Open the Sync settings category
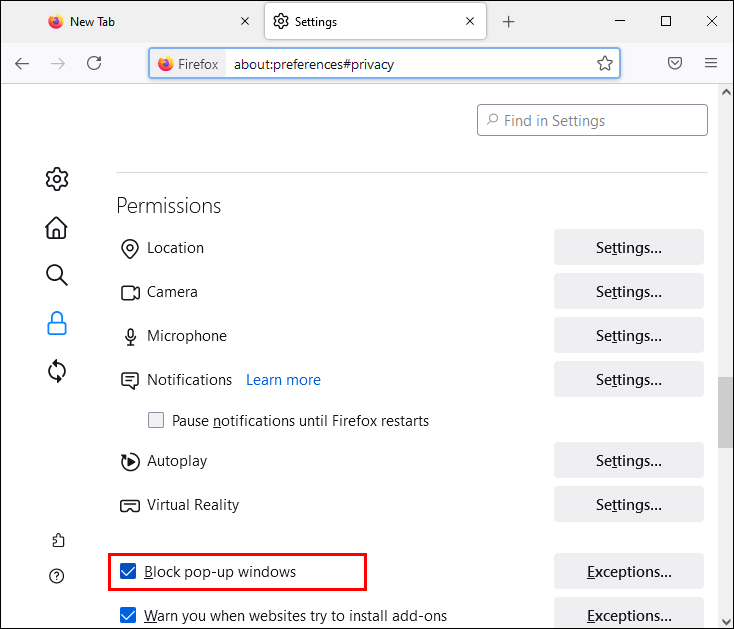This screenshot has width=734, height=629. (x=57, y=371)
